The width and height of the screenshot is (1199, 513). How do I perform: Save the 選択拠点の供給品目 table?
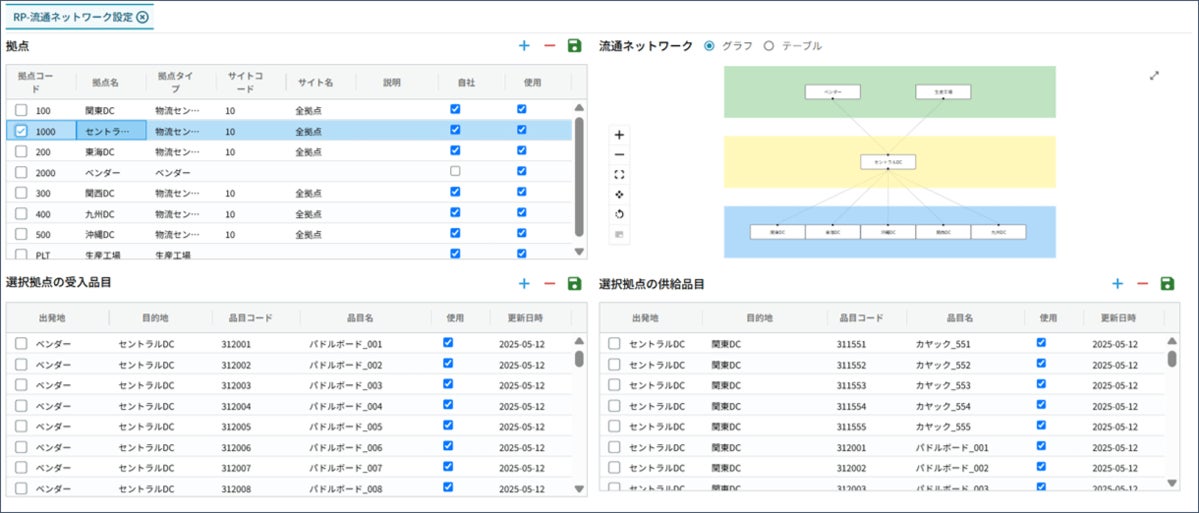pos(1167,284)
